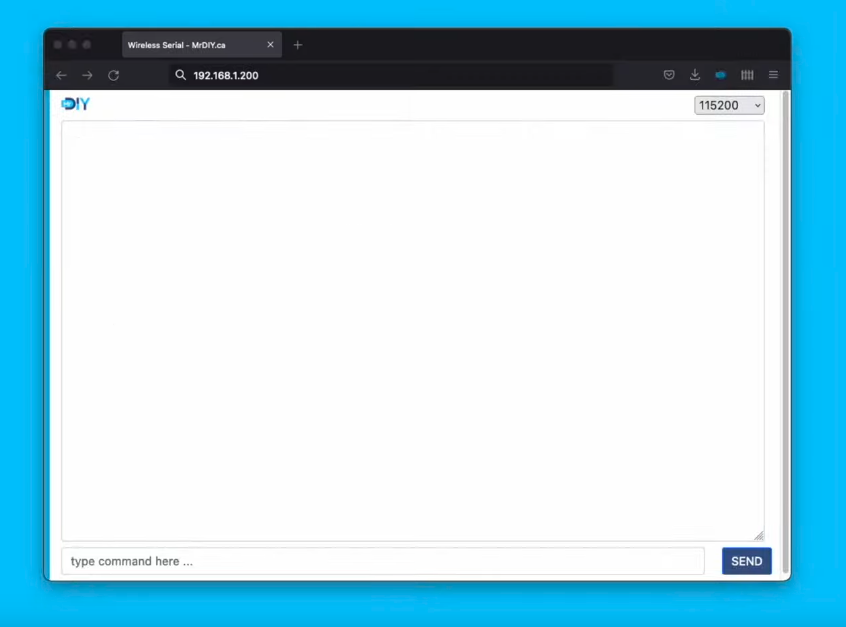Viewport: 846px width, 627px height.
Task: Click the 192.168.1.200 address bar
Action: (x=391, y=76)
